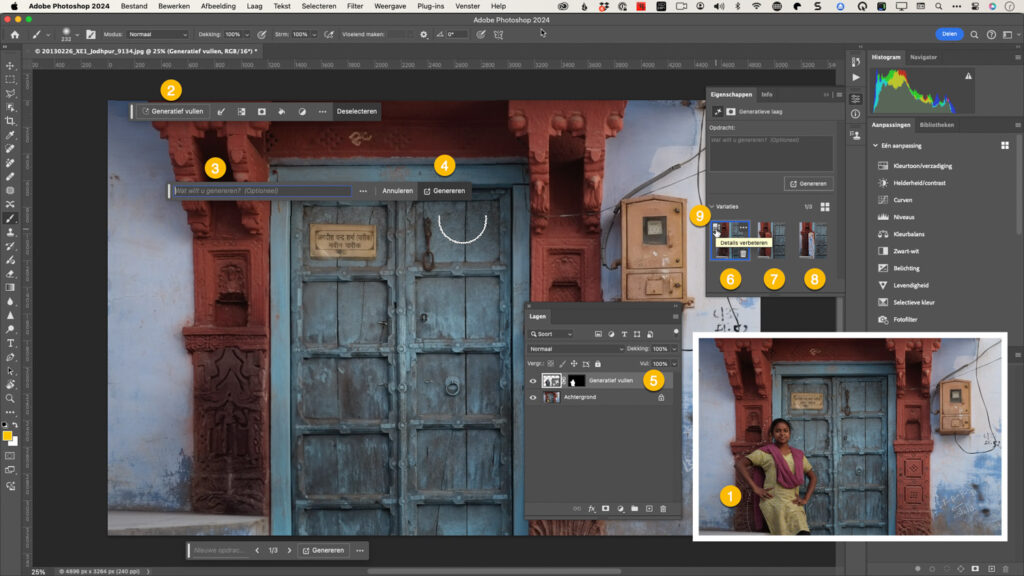This screenshot has width=1024, height=576.
Task: Open the Filter menu
Action: click(355, 6)
